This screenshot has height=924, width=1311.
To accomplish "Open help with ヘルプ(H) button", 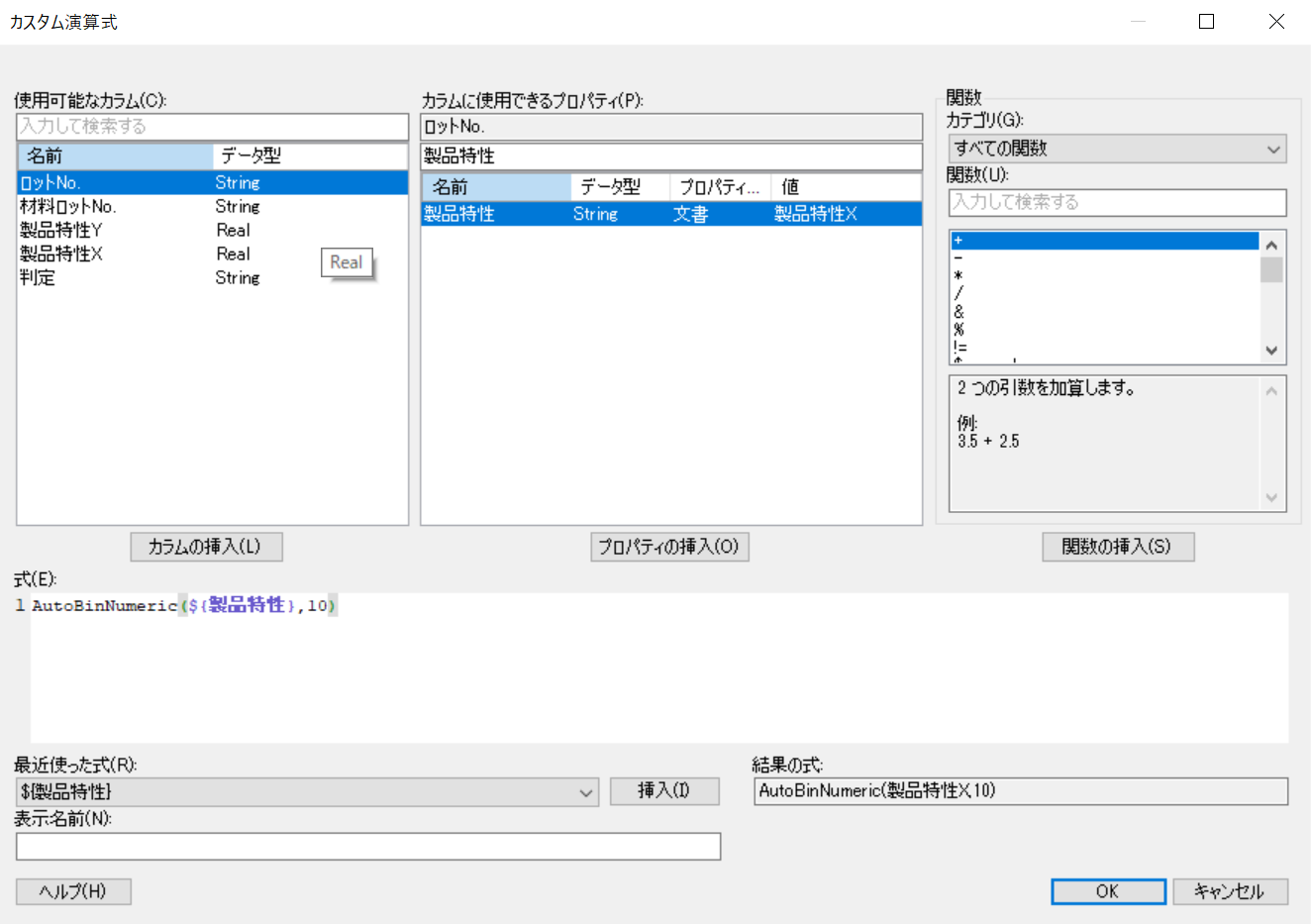I will tap(73, 891).
